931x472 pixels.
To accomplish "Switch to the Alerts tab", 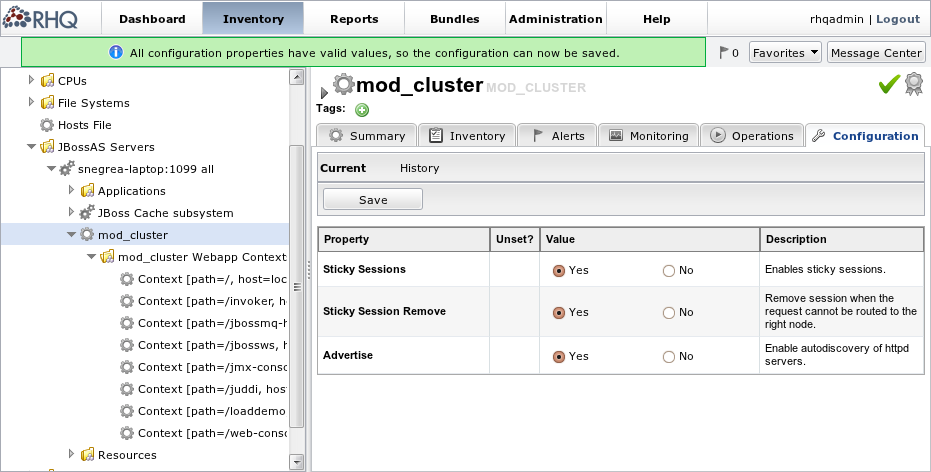I will [558, 135].
